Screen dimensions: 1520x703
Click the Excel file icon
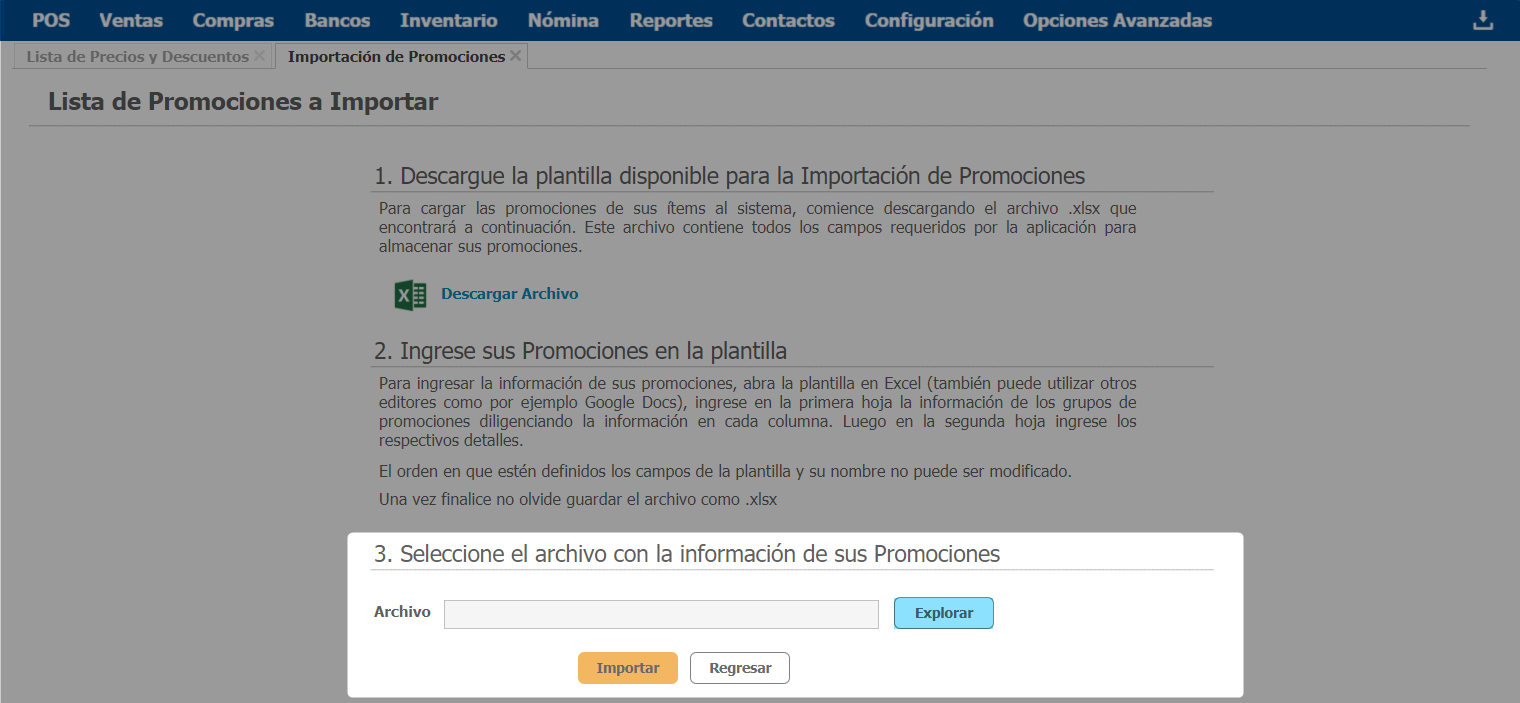pos(410,295)
